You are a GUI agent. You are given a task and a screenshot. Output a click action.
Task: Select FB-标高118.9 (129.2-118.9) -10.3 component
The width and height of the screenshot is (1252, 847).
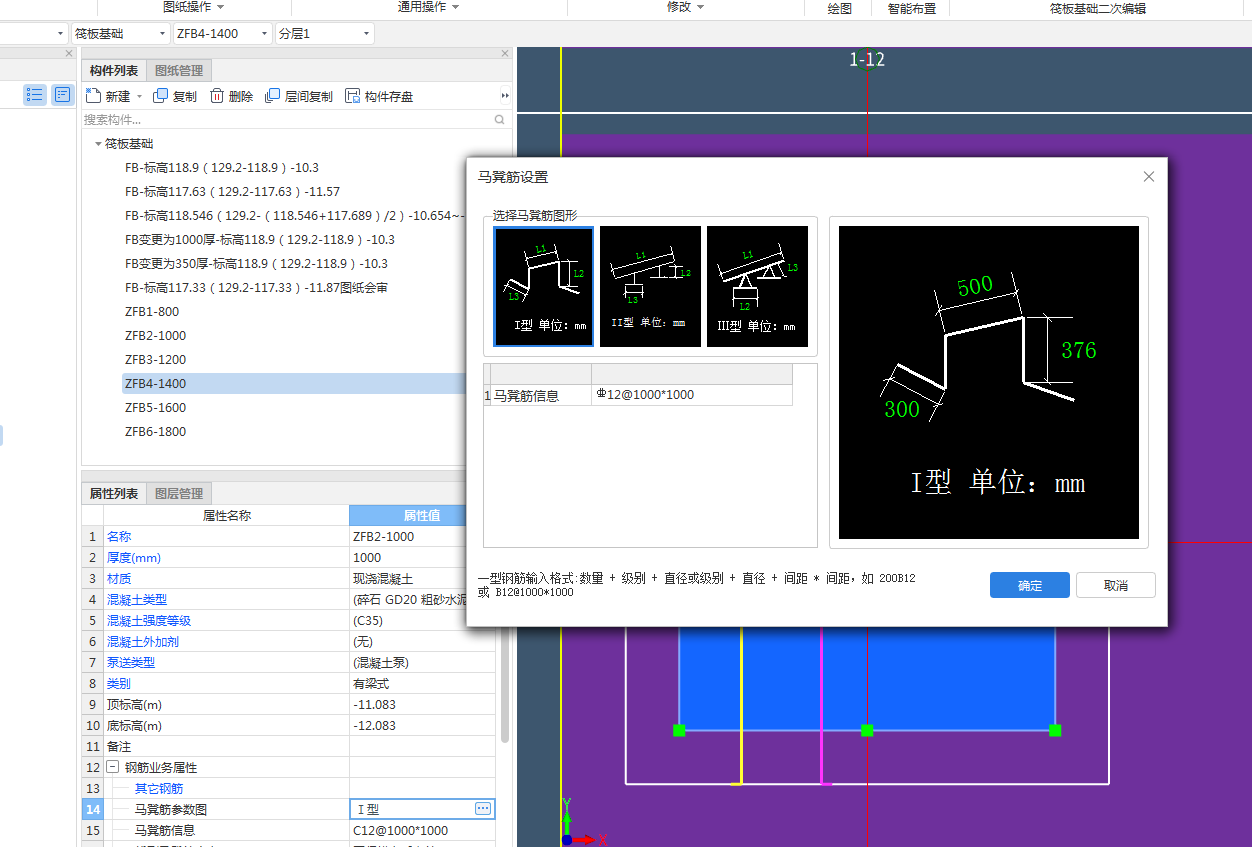222,168
